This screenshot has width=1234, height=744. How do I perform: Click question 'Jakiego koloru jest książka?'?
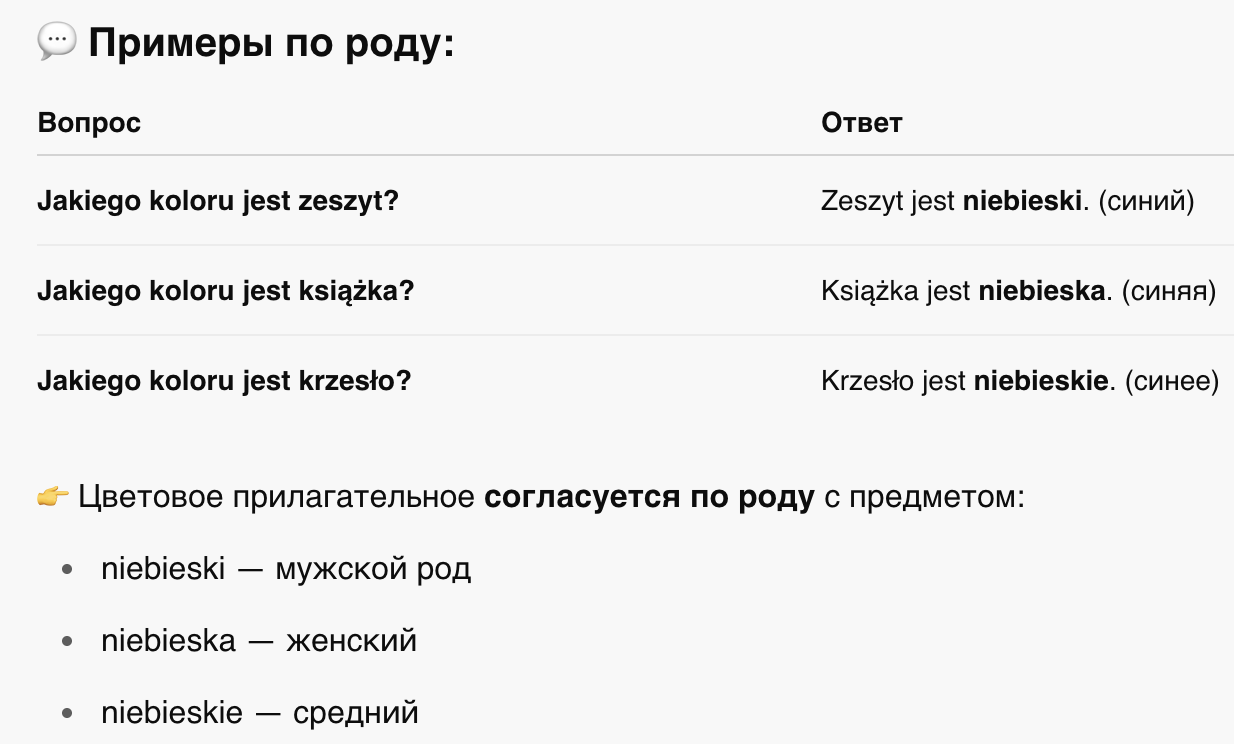coord(226,291)
